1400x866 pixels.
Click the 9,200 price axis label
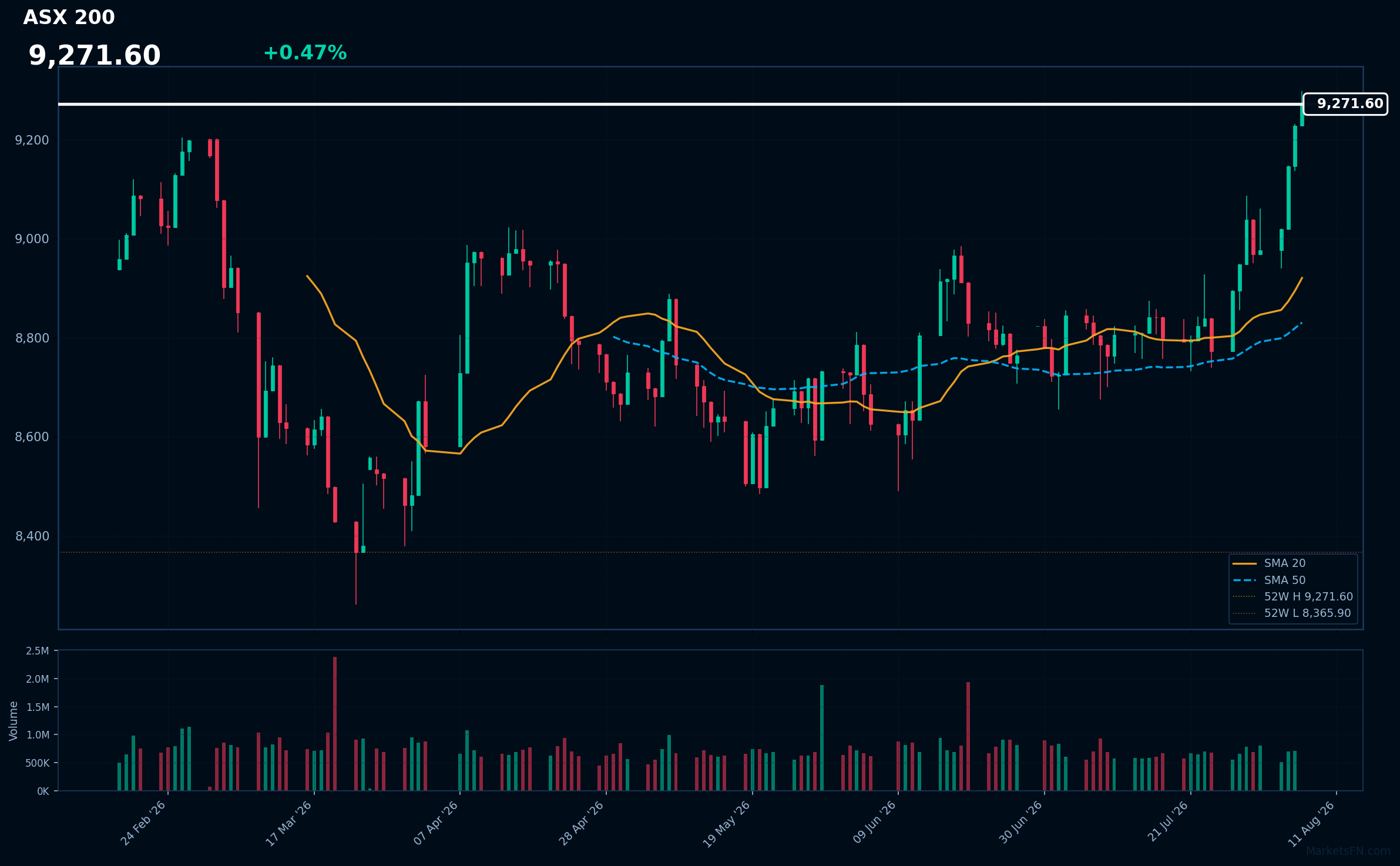(32, 140)
